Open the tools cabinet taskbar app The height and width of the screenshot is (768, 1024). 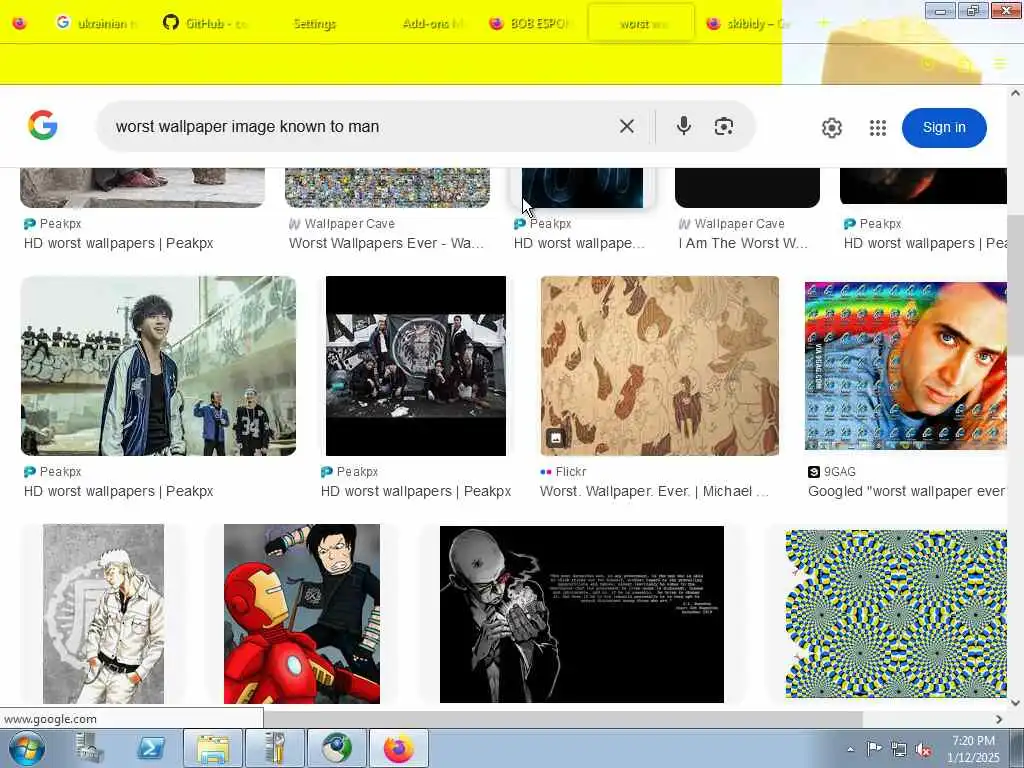click(x=274, y=748)
